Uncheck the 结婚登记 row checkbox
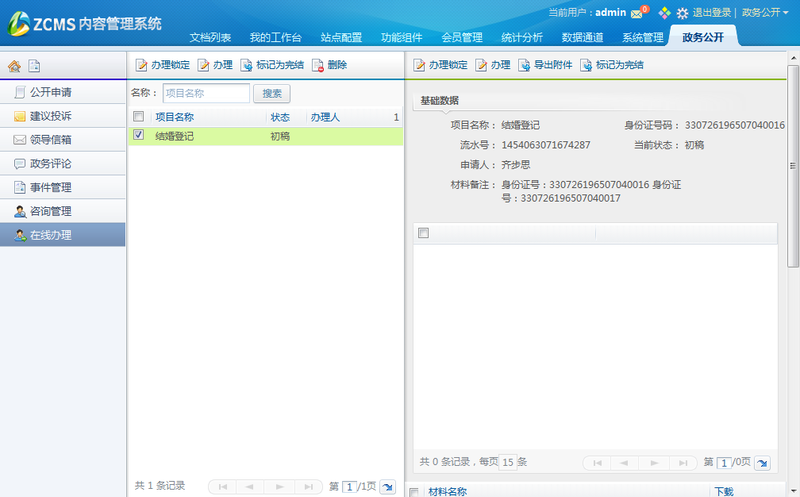The image size is (800, 497). (x=139, y=135)
